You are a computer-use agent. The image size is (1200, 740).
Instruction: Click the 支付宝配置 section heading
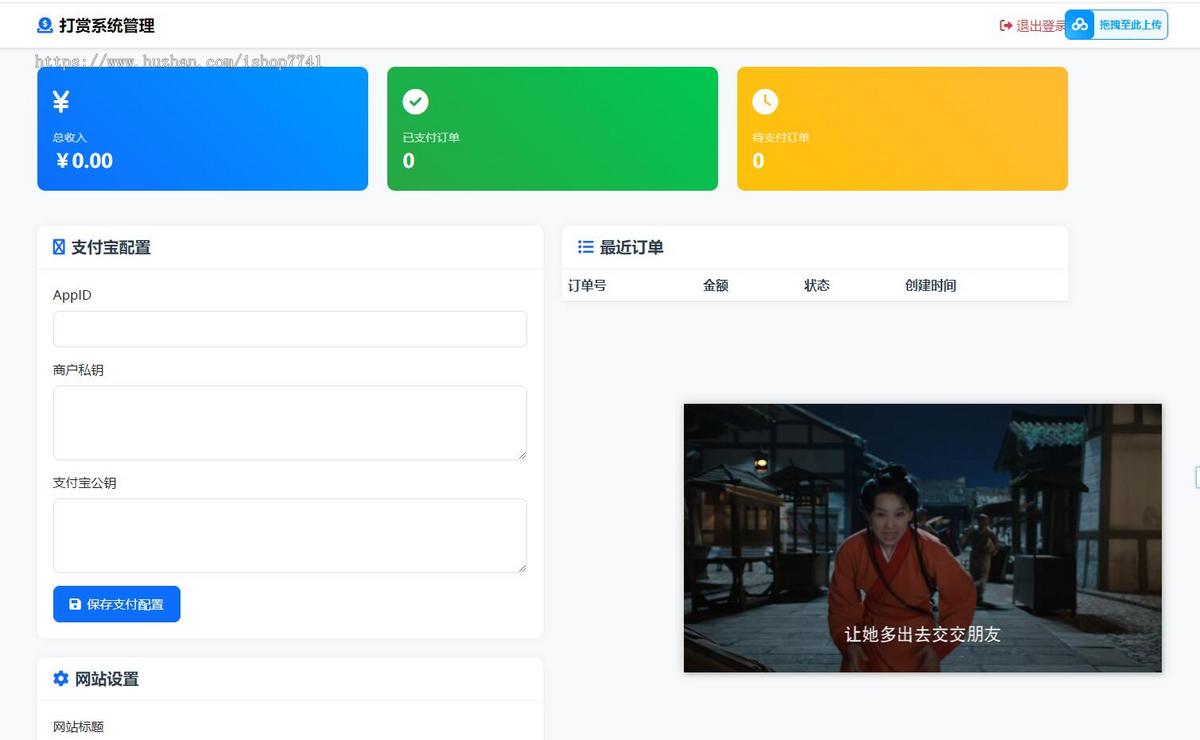(x=111, y=247)
